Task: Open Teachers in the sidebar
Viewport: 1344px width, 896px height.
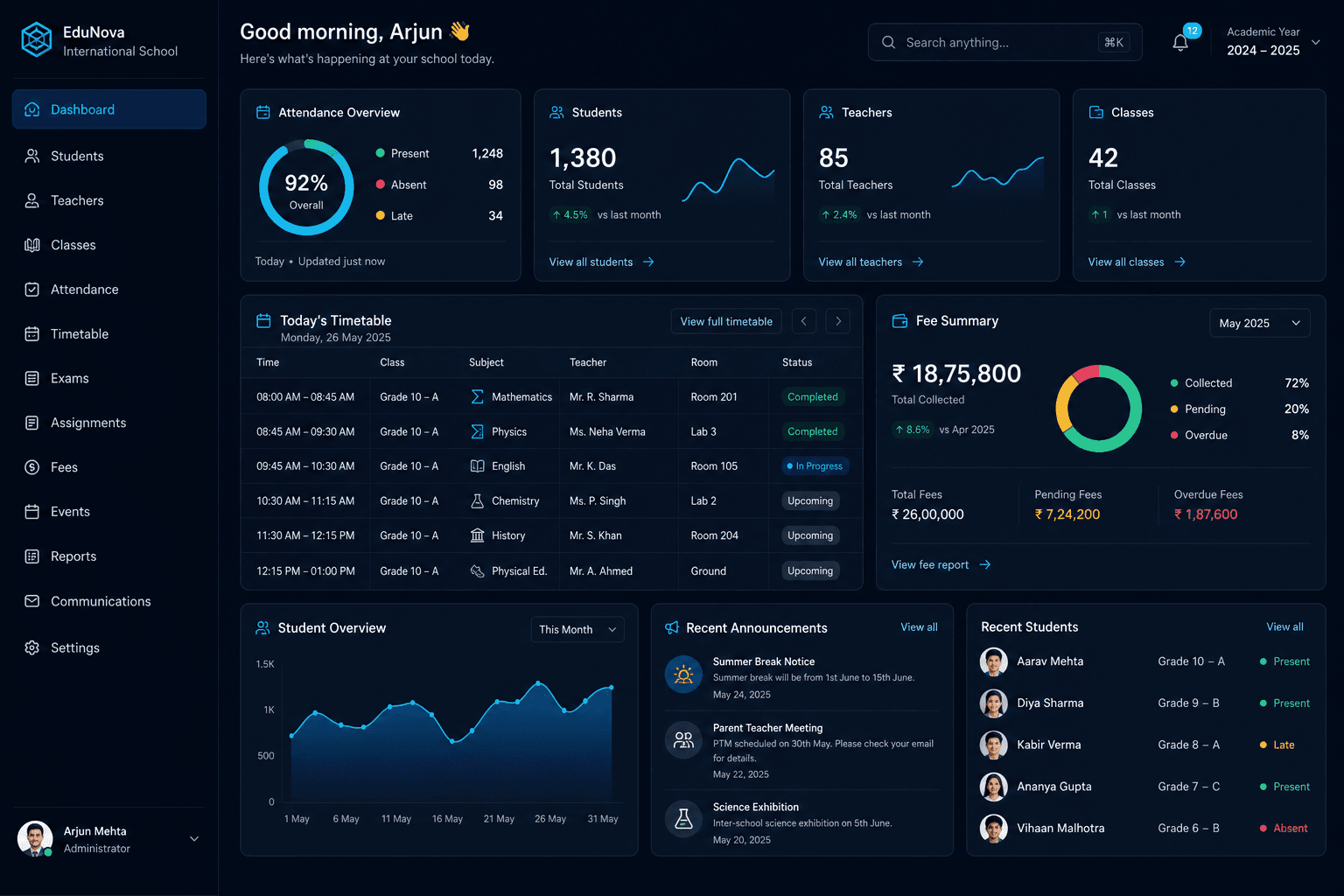Action: [109, 200]
